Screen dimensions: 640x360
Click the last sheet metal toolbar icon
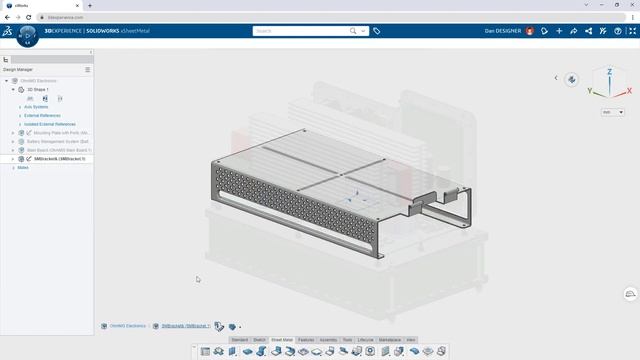click(x=441, y=351)
